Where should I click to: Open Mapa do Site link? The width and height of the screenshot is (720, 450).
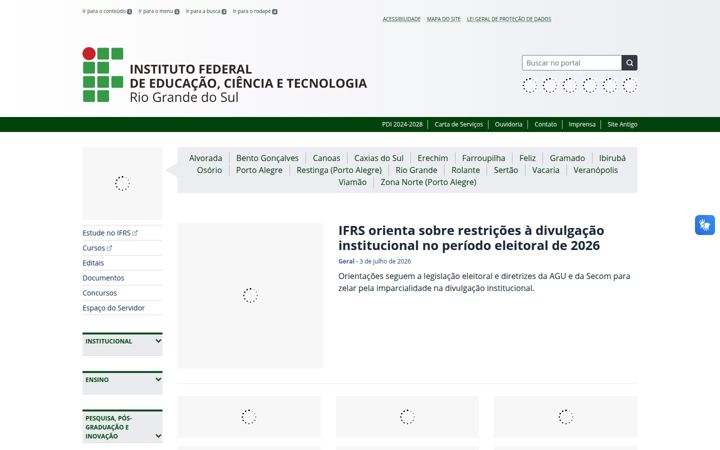pyautogui.click(x=444, y=19)
